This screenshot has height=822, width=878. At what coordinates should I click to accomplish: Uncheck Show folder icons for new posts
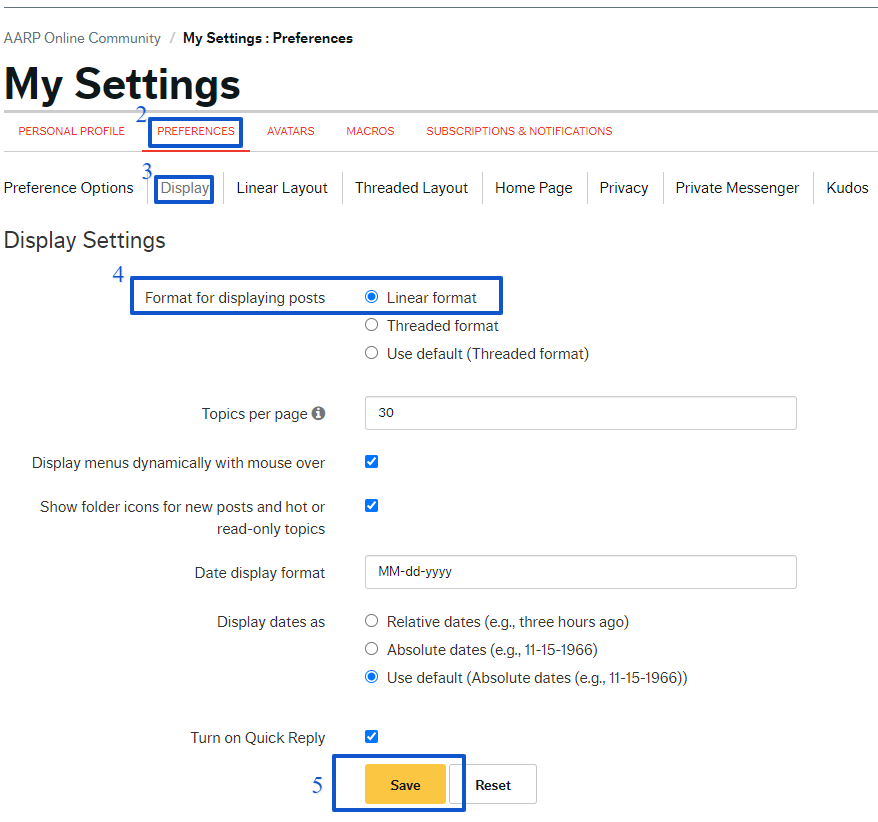(x=372, y=506)
